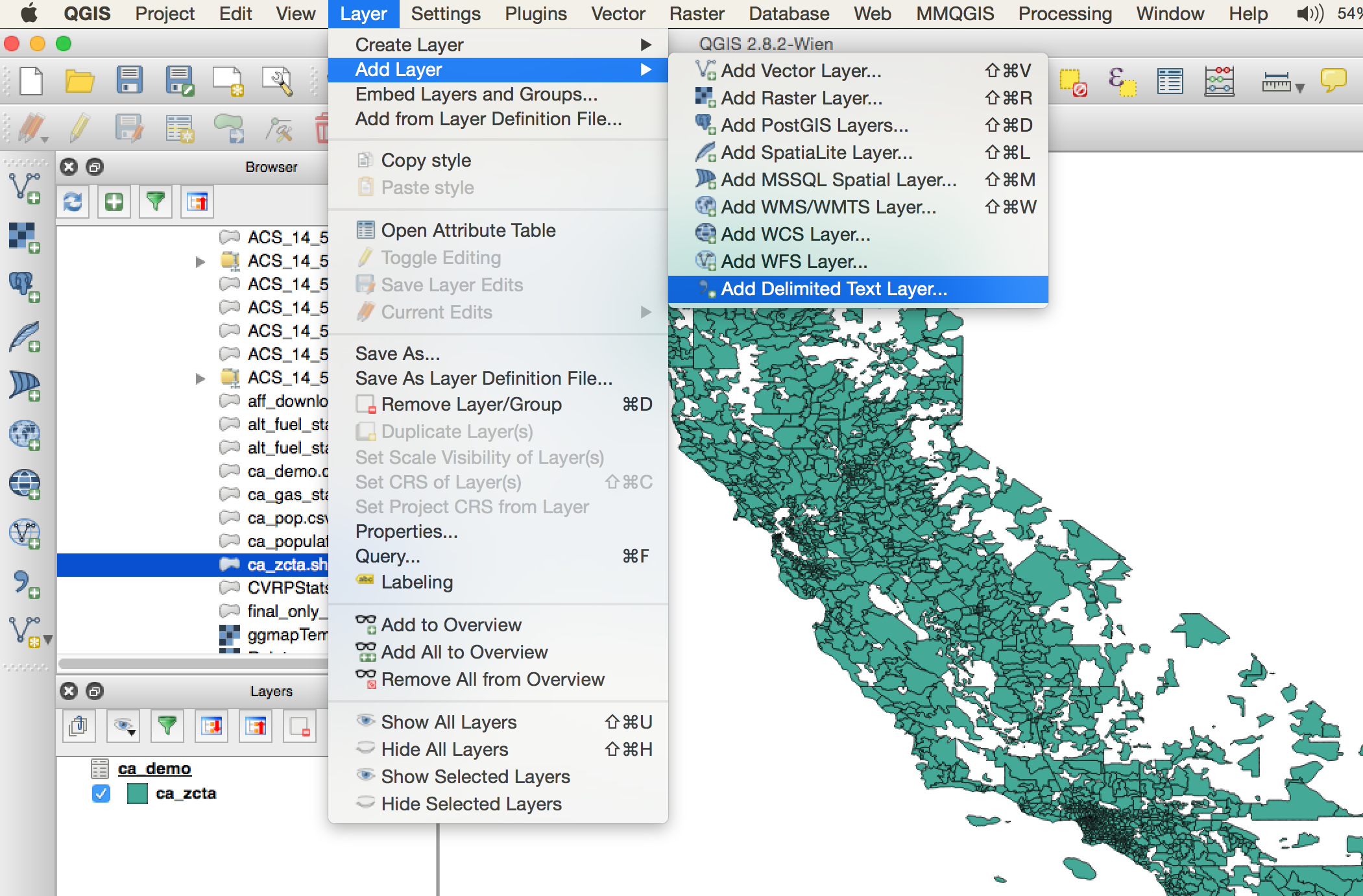Open the Vector menu in menu bar
This screenshot has width=1363, height=896.
point(618,14)
